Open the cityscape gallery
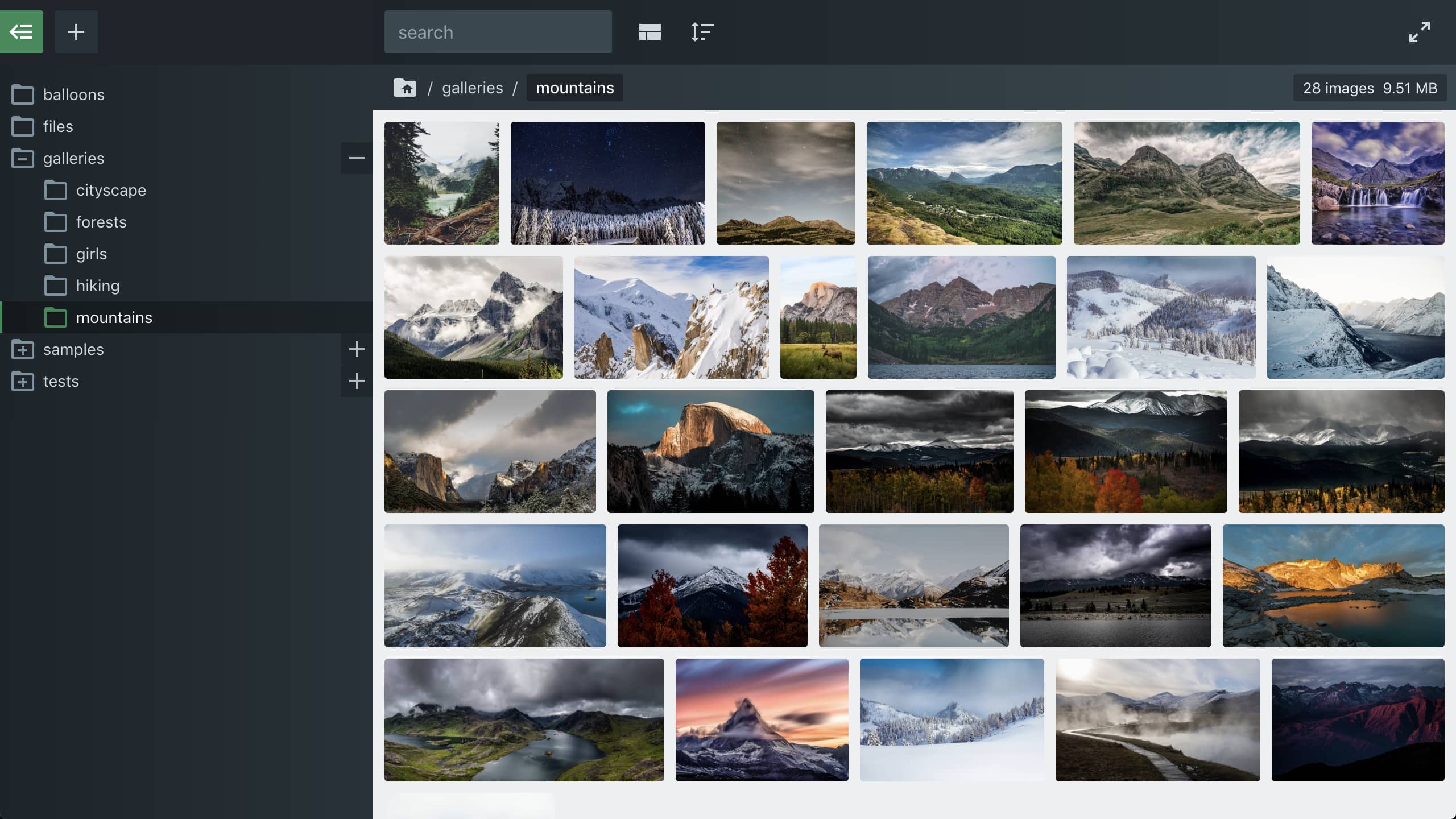This screenshot has height=819, width=1456. coord(111,190)
